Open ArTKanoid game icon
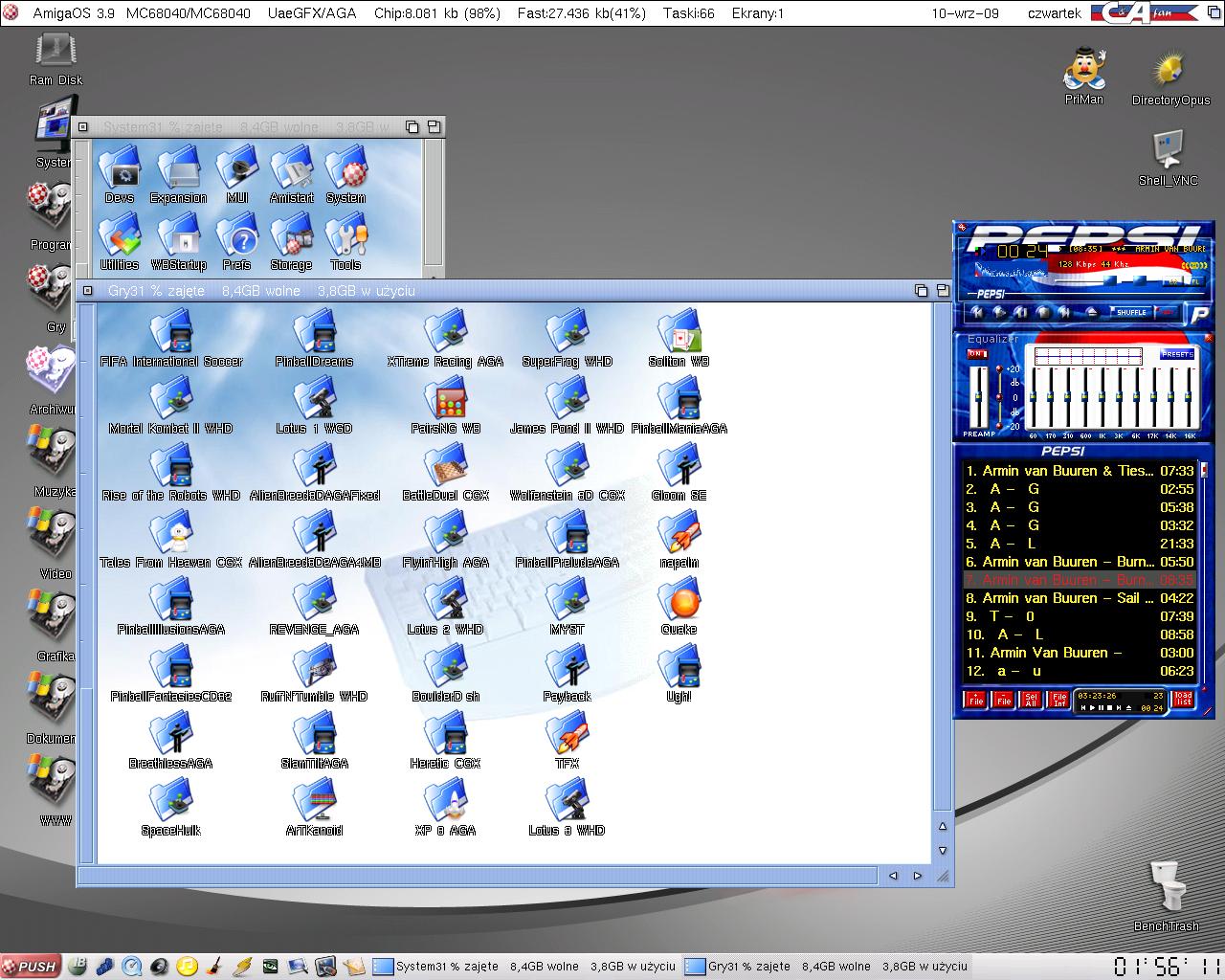The width and height of the screenshot is (1225, 980). [314, 808]
